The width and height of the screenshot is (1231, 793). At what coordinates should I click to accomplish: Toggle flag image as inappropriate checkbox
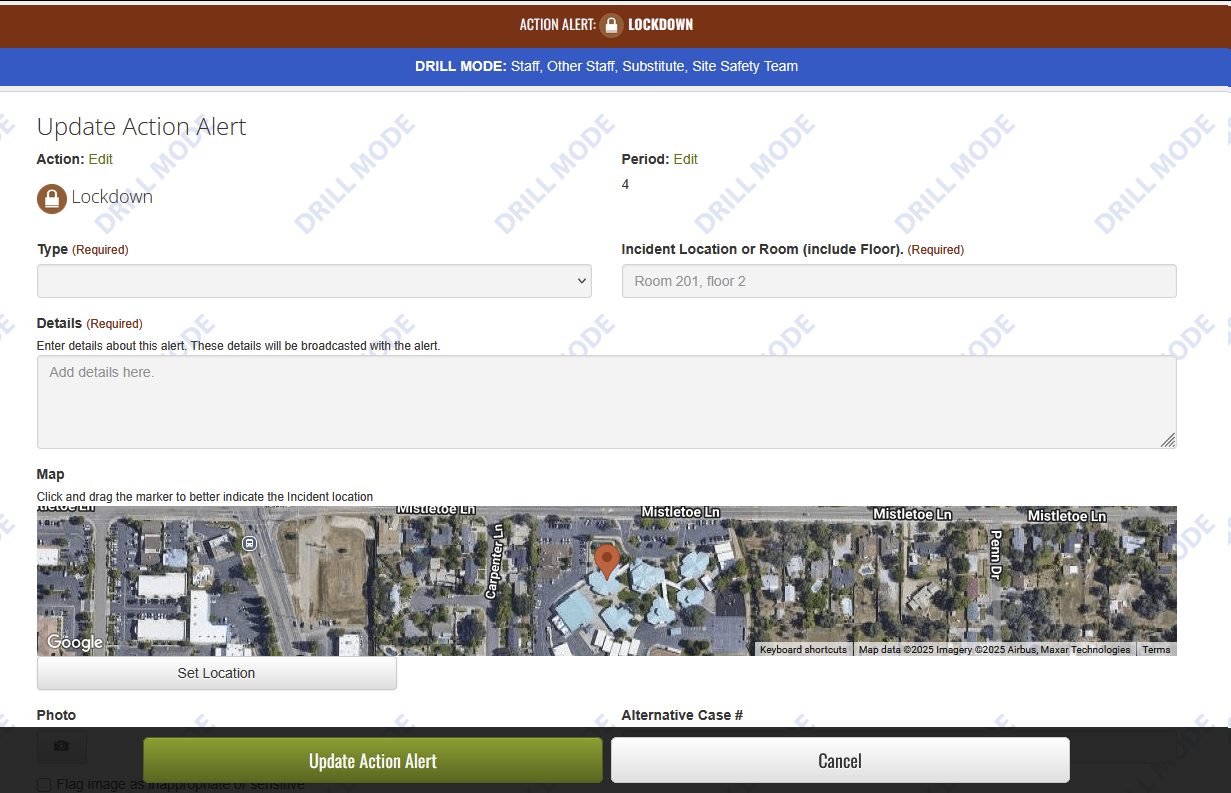44,785
